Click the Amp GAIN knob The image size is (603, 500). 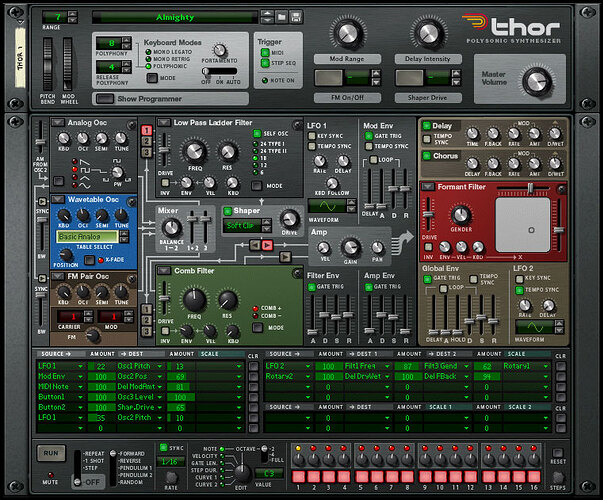pyautogui.click(x=350, y=247)
